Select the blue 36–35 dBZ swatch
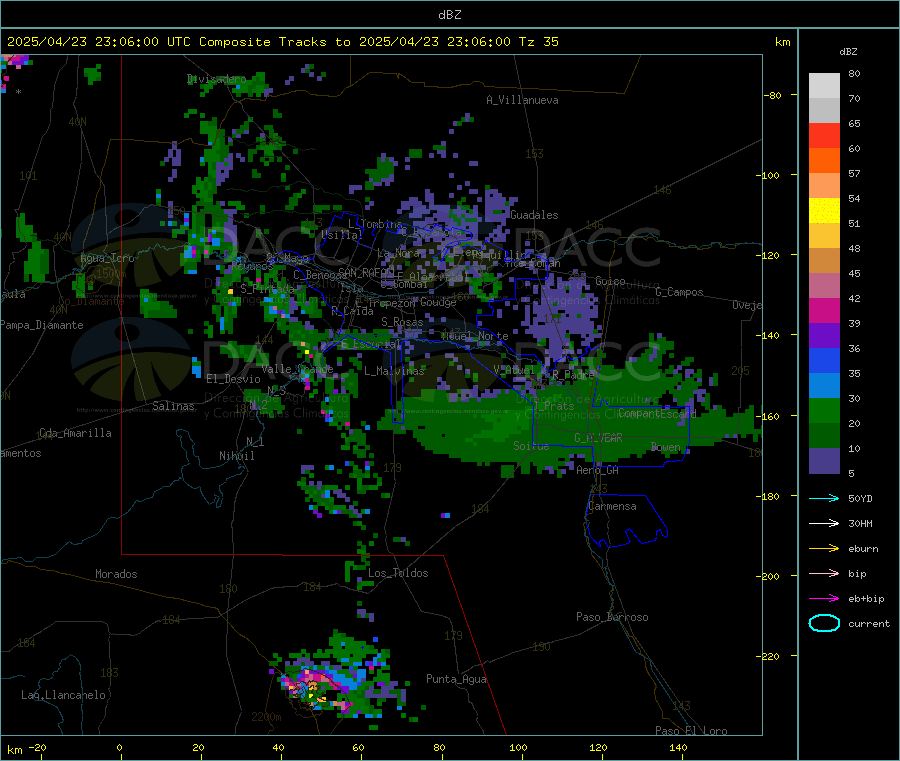This screenshot has width=900, height=761. 824,361
